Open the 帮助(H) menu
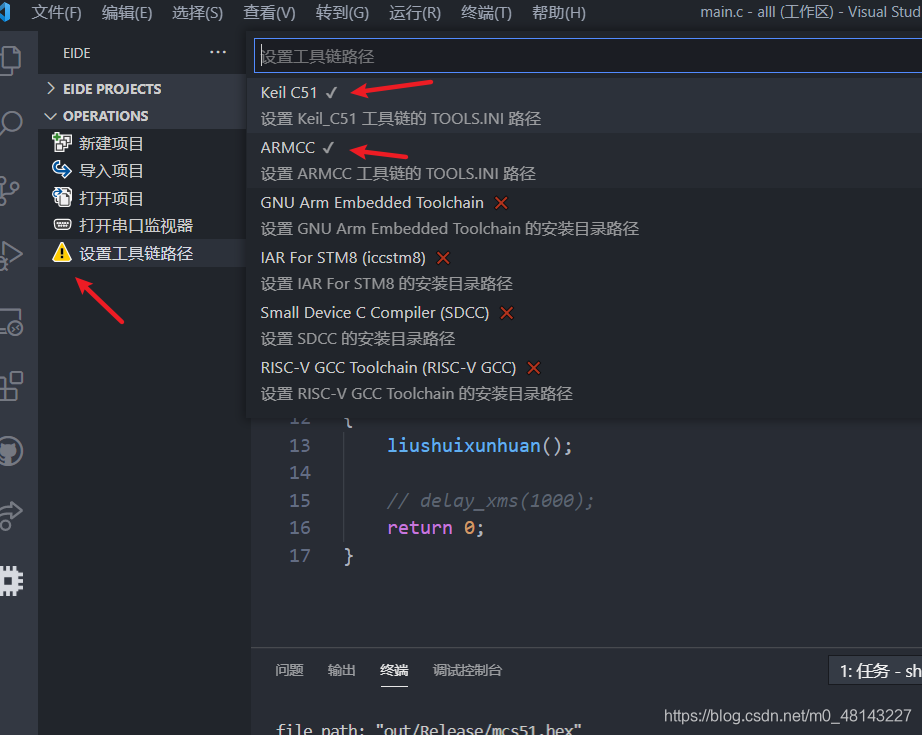The image size is (922, 735). pos(559,12)
